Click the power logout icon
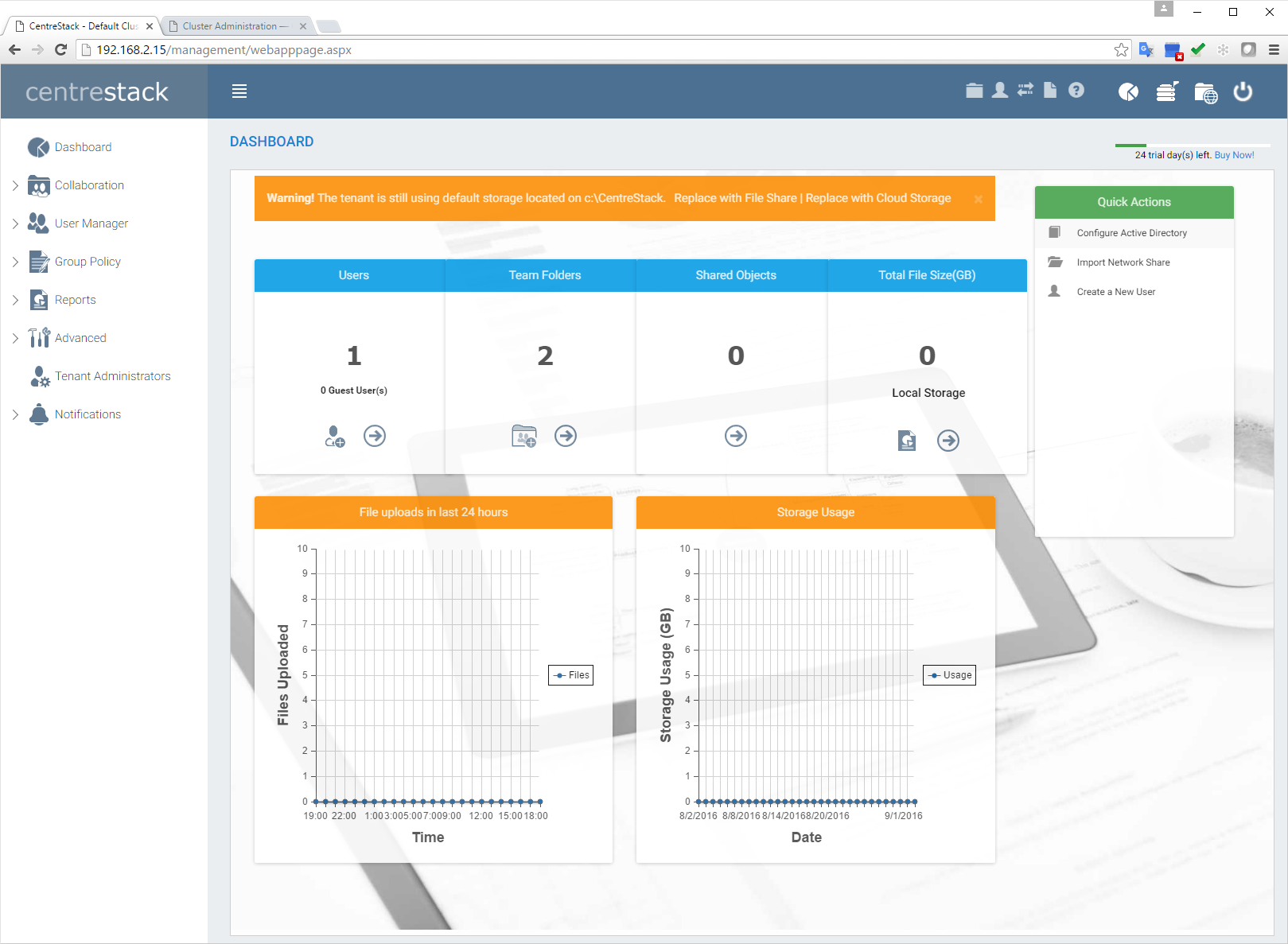This screenshot has width=1288, height=944. coord(1243,92)
